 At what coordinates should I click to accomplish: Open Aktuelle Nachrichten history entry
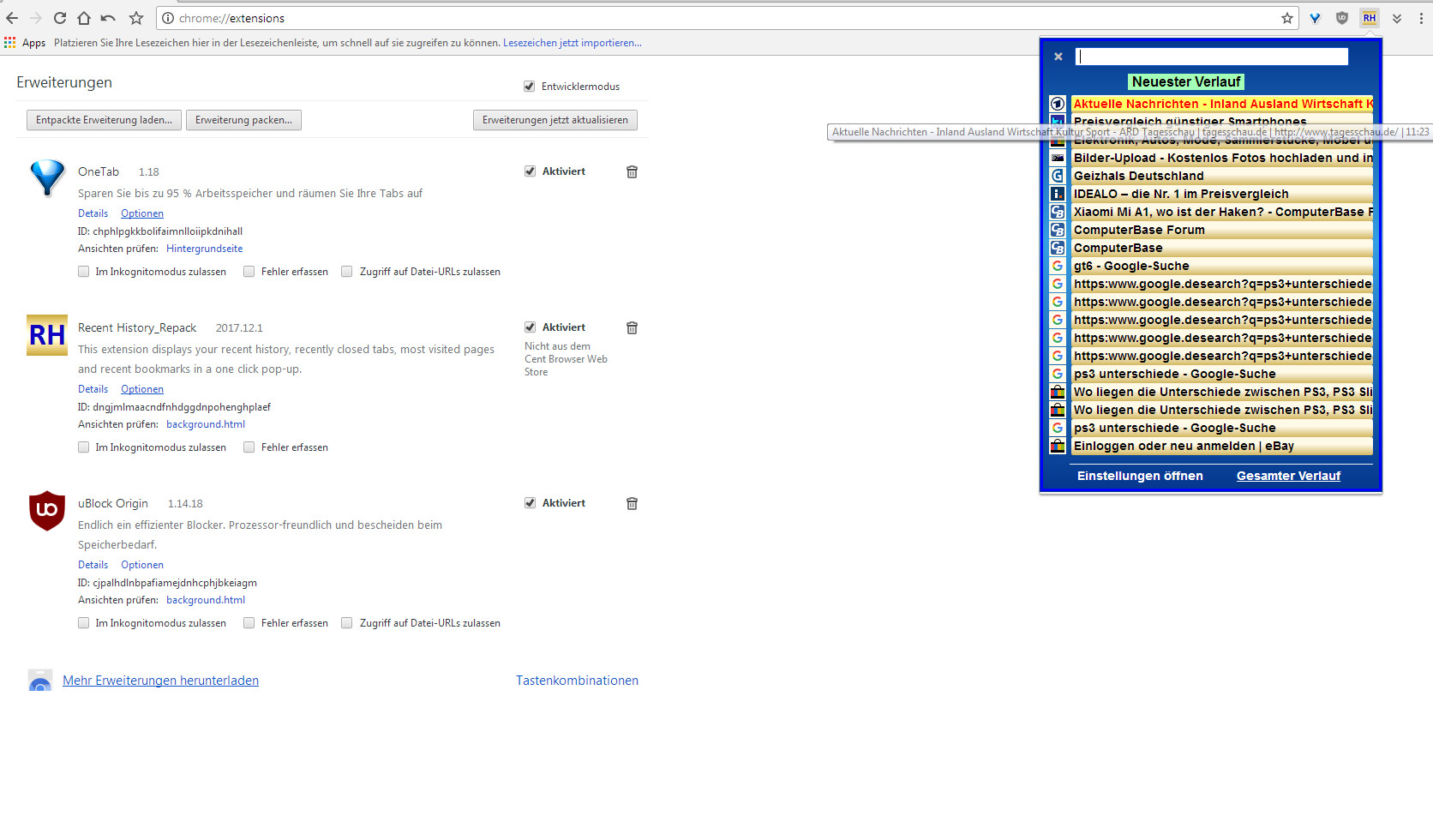1222,104
